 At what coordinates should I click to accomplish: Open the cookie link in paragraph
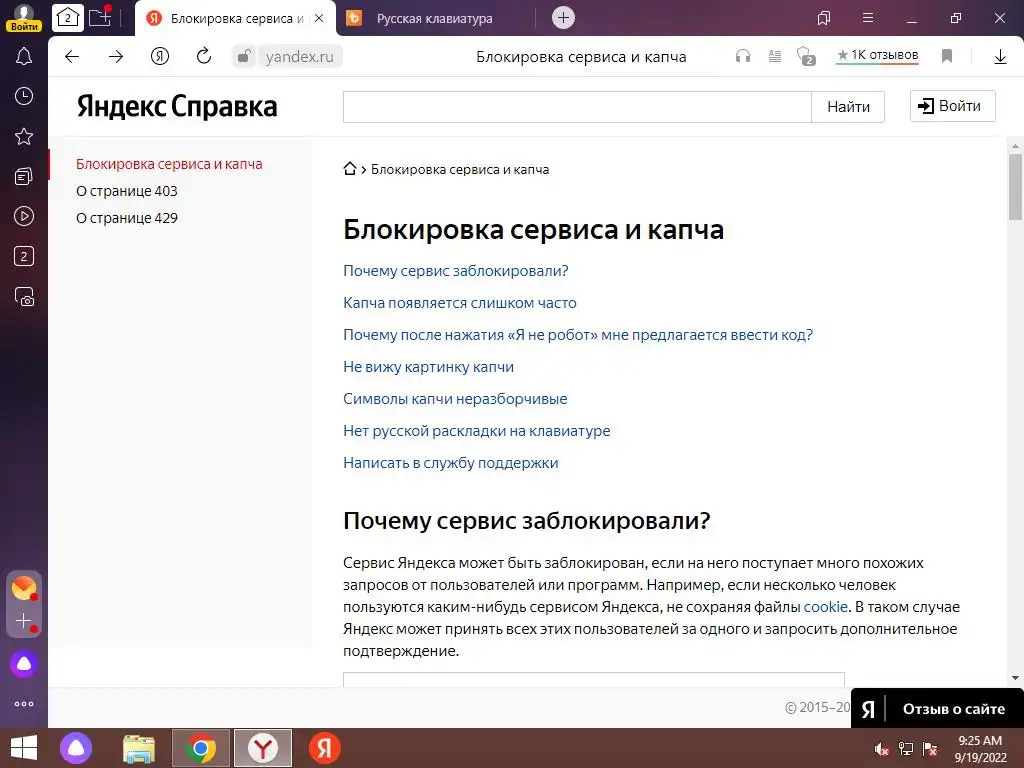pos(825,607)
